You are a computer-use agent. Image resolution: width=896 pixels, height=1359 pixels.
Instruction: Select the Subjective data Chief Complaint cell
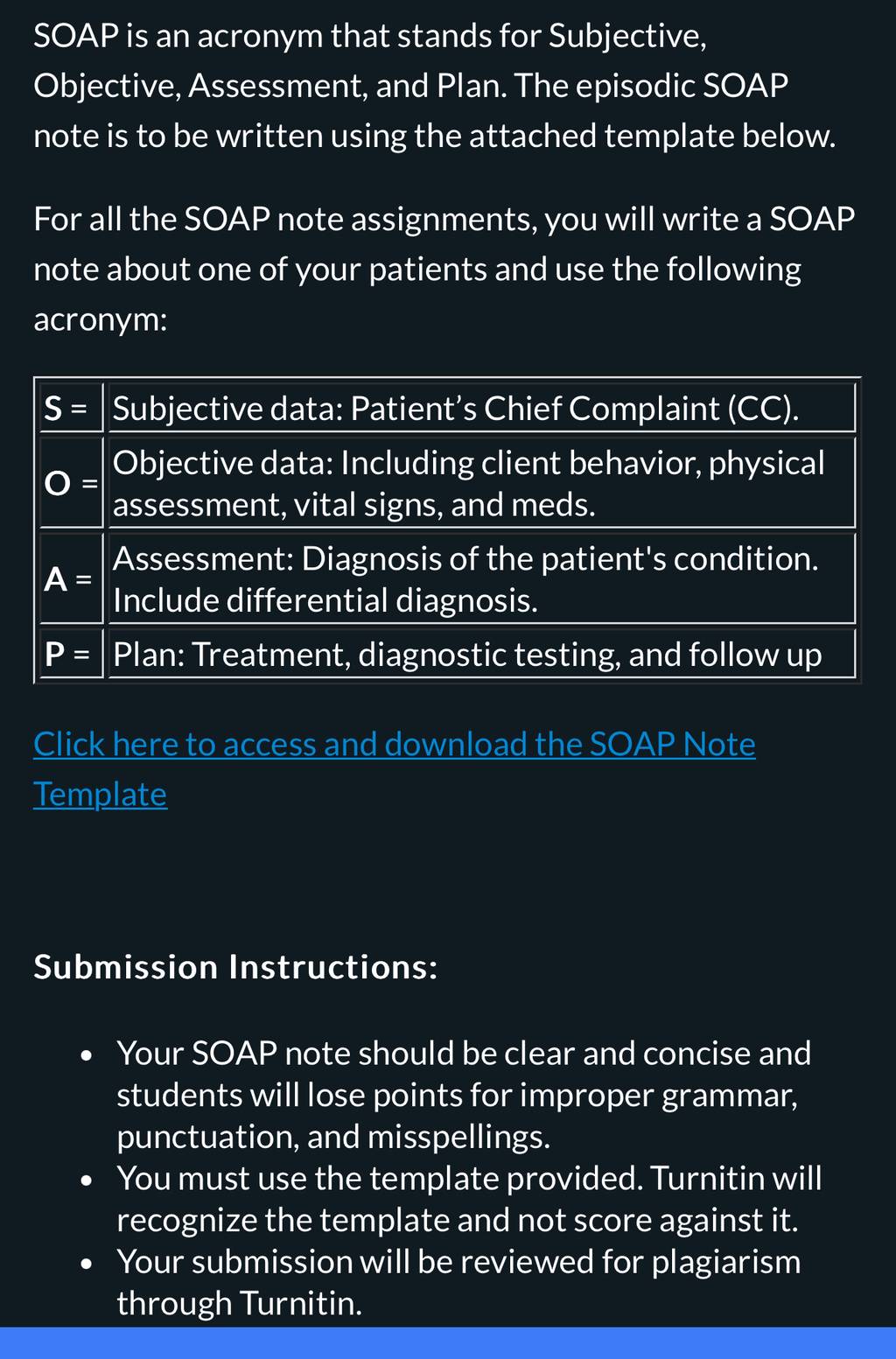[x=481, y=408]
